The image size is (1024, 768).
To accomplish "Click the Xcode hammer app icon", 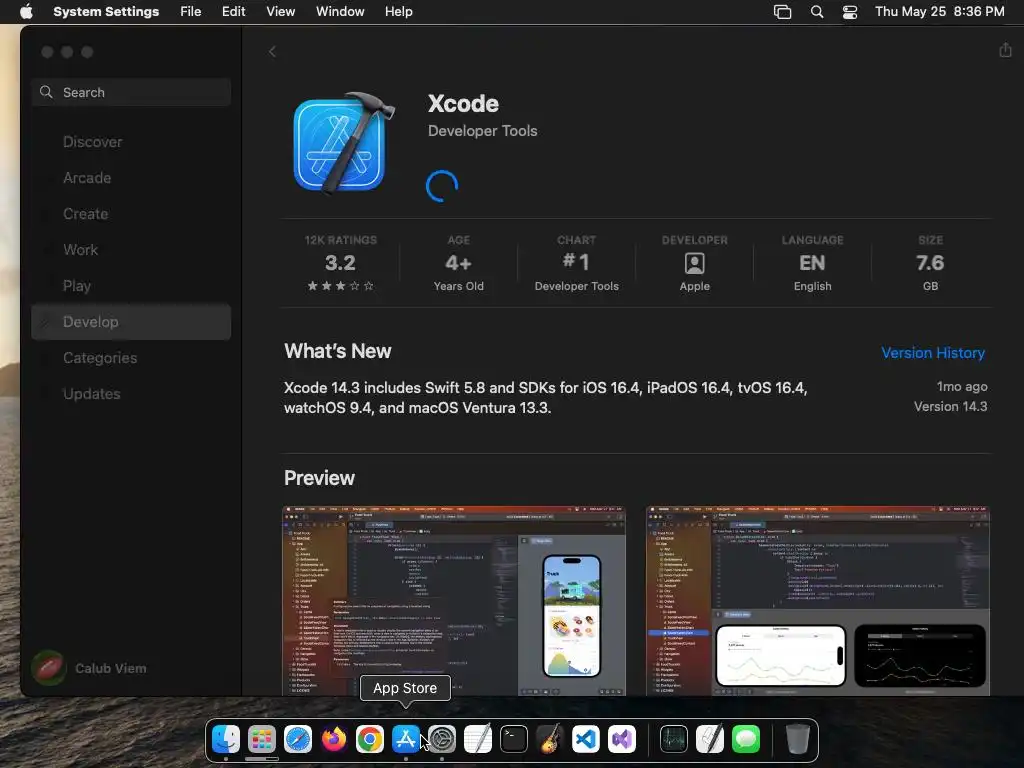I will [344, 143].
